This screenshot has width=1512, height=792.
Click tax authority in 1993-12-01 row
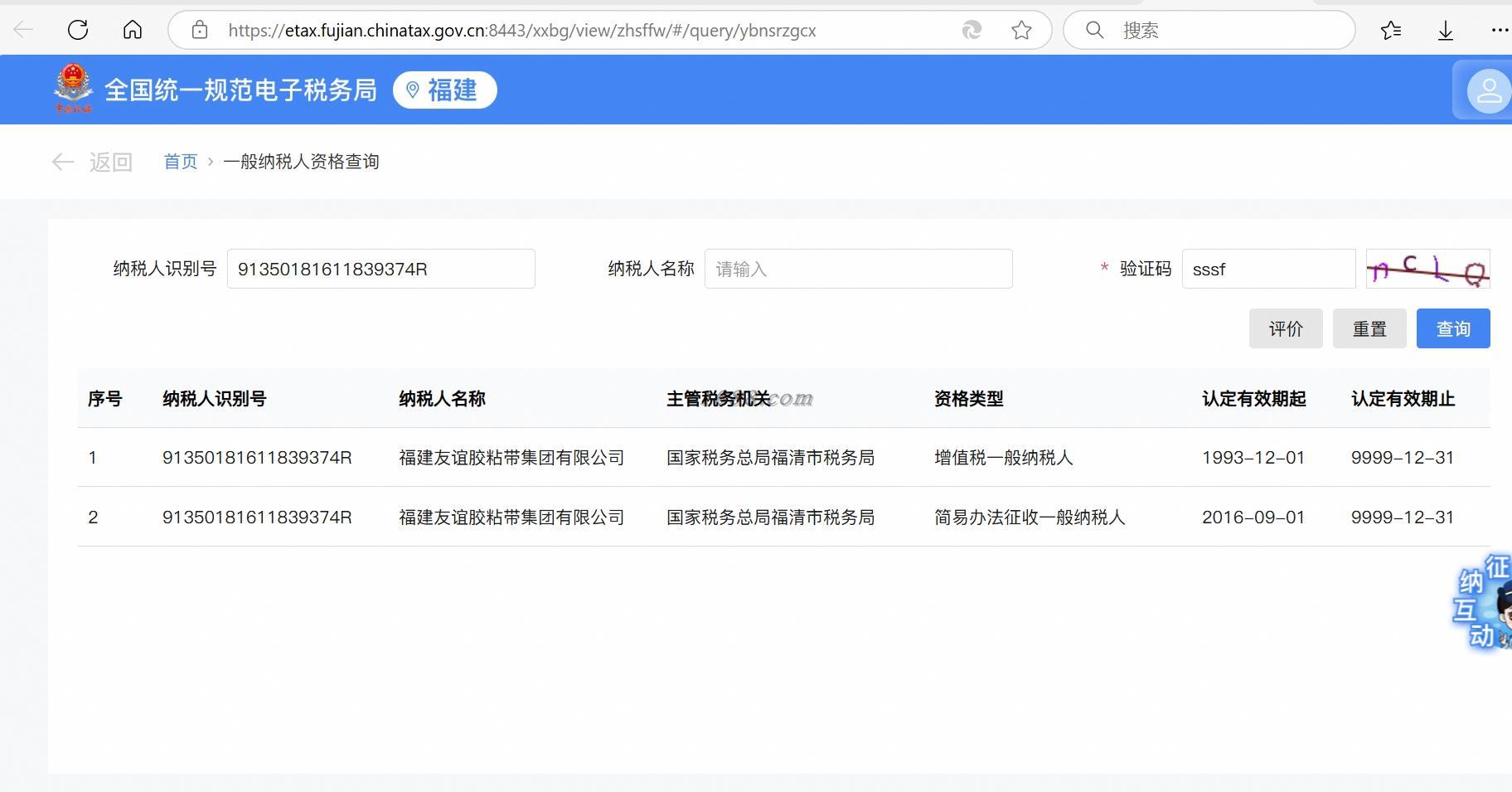(771, 458)
